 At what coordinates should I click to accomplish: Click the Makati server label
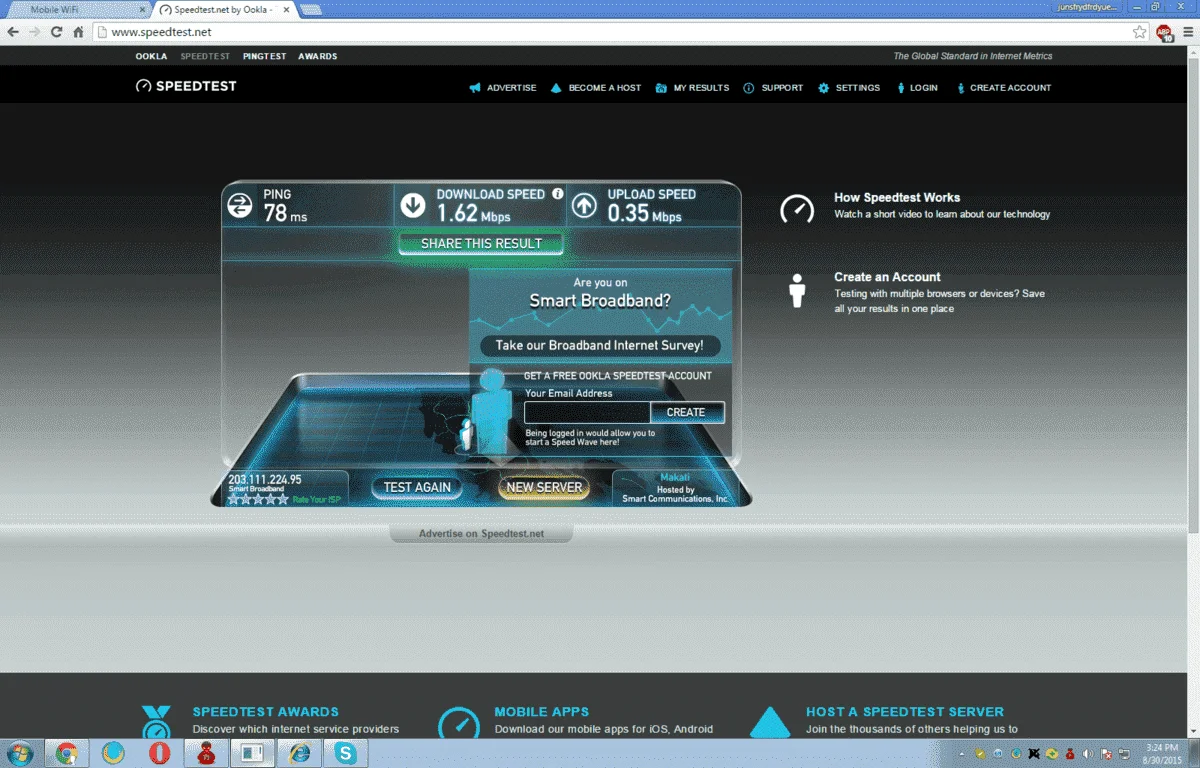[675, 477]
